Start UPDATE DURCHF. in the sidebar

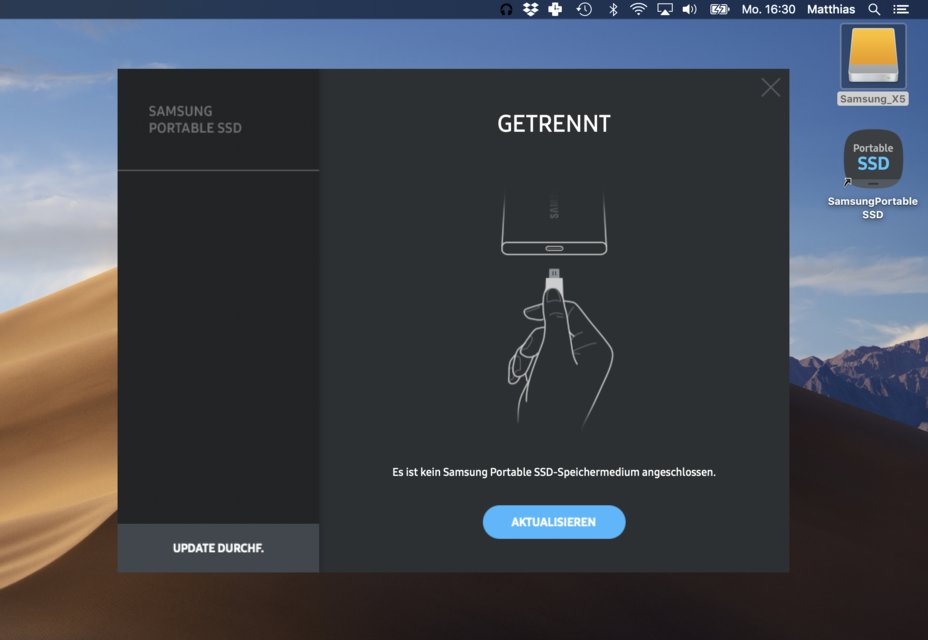(x=217, y=548)
